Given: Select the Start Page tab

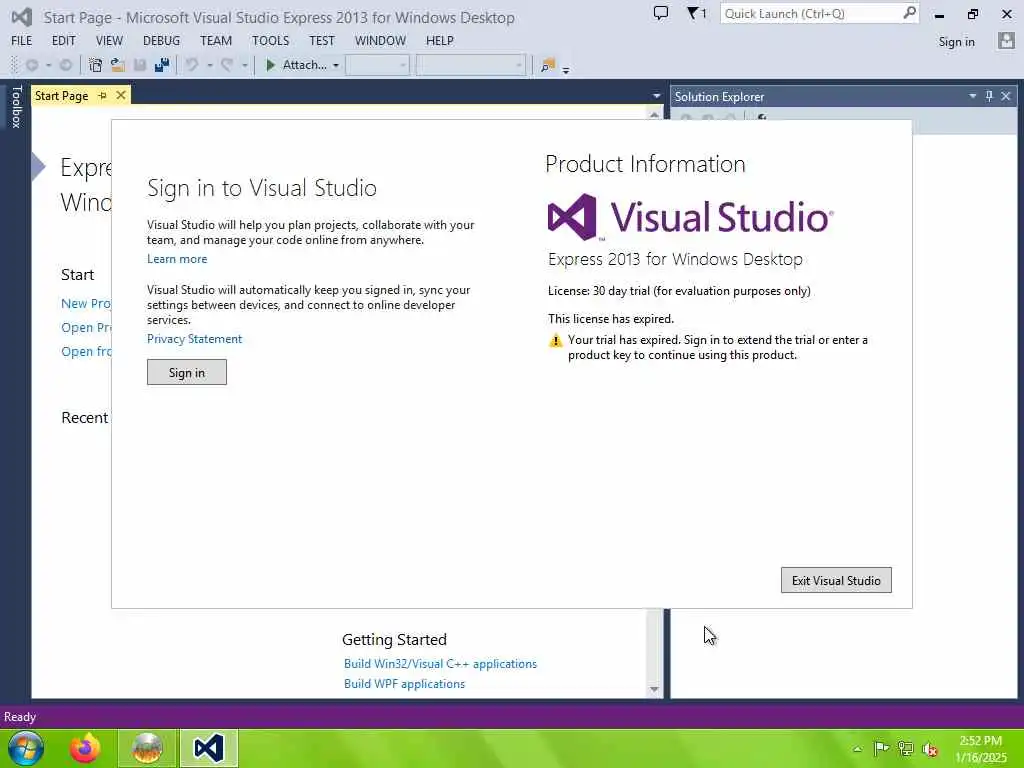Looking at the screenshot, I should 61,96.
